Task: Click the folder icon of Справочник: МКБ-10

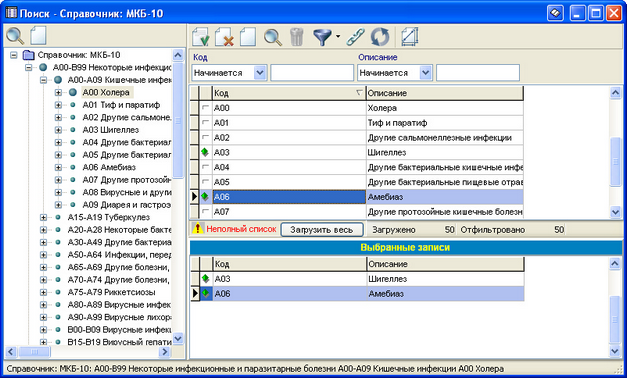Action: pos(28,55)
